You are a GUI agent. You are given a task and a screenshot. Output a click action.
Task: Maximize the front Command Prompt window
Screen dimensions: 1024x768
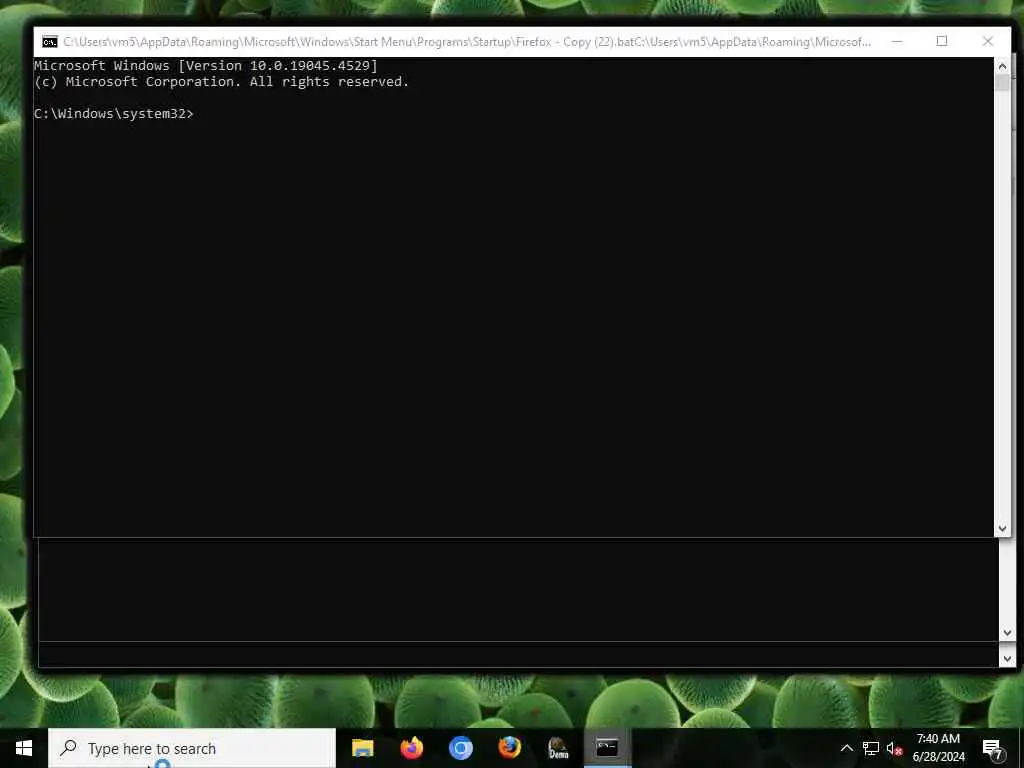click(x=942, y=42)
